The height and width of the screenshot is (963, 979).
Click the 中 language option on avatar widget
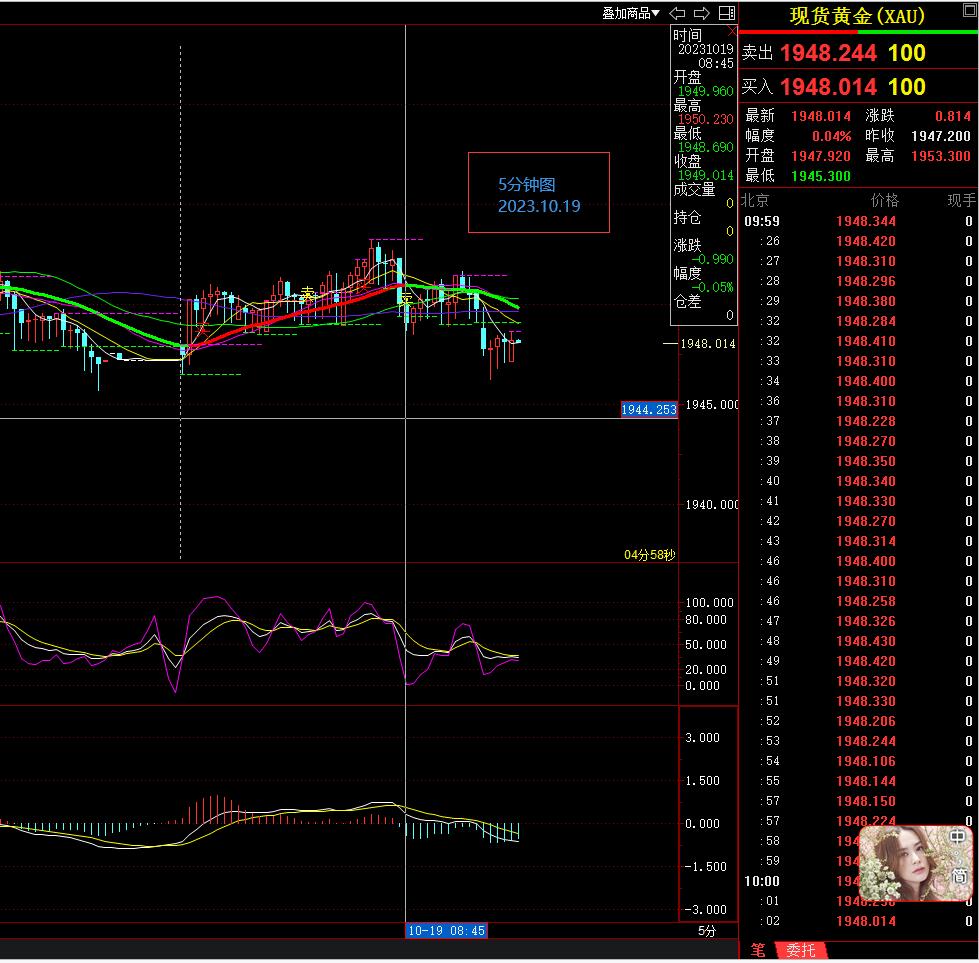pyautogui.click(x=957, y=837)
